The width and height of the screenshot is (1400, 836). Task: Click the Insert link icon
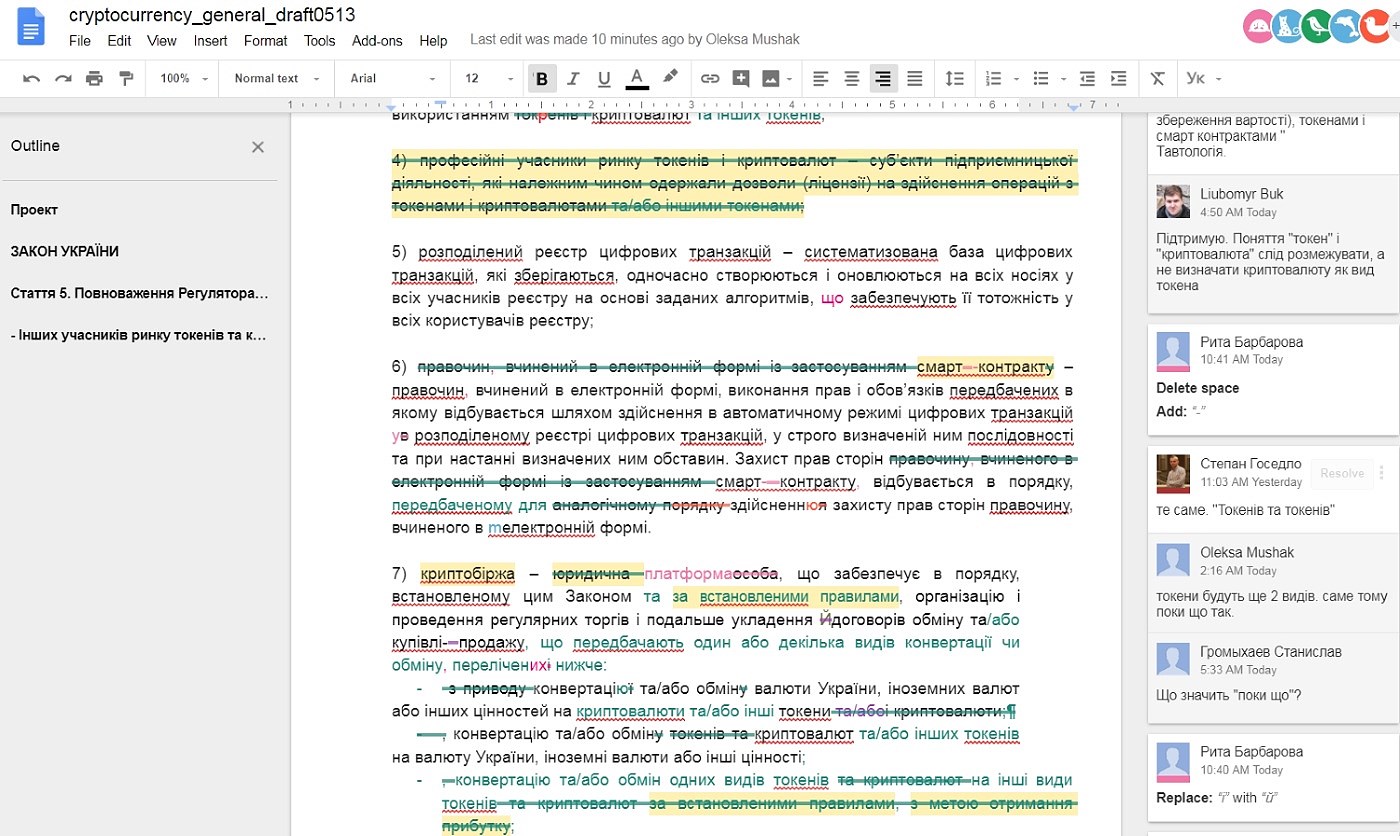click(x=709, y=78)
